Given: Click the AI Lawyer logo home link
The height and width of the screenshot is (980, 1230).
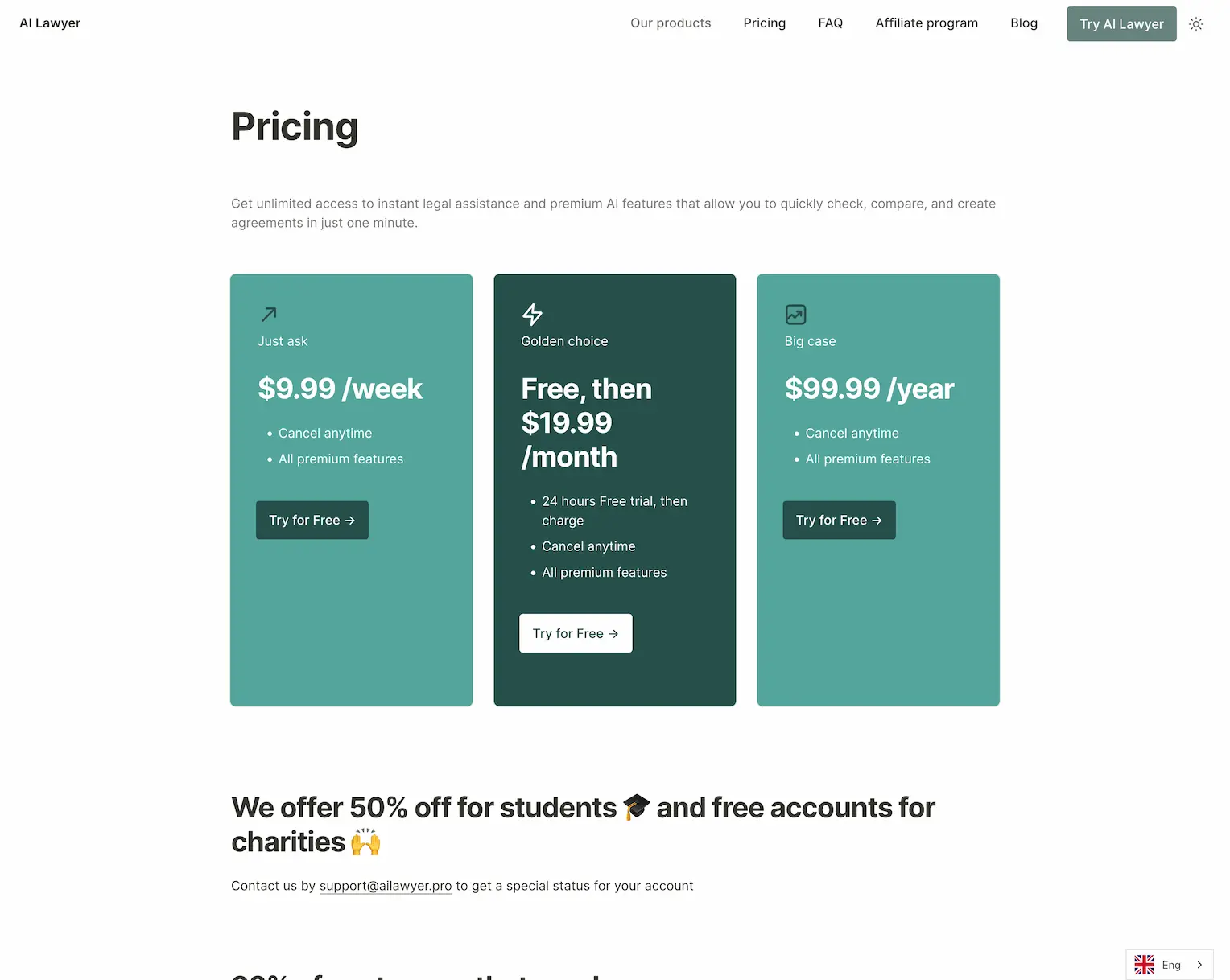Looking at the screenshot, I should (x=50, y=23).
